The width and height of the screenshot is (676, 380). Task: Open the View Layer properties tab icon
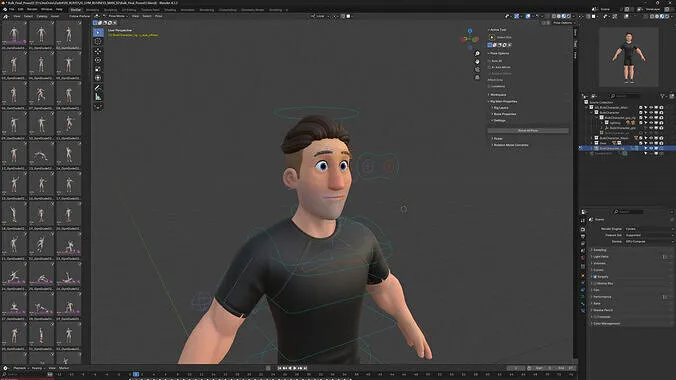click(x=583, y=244)
